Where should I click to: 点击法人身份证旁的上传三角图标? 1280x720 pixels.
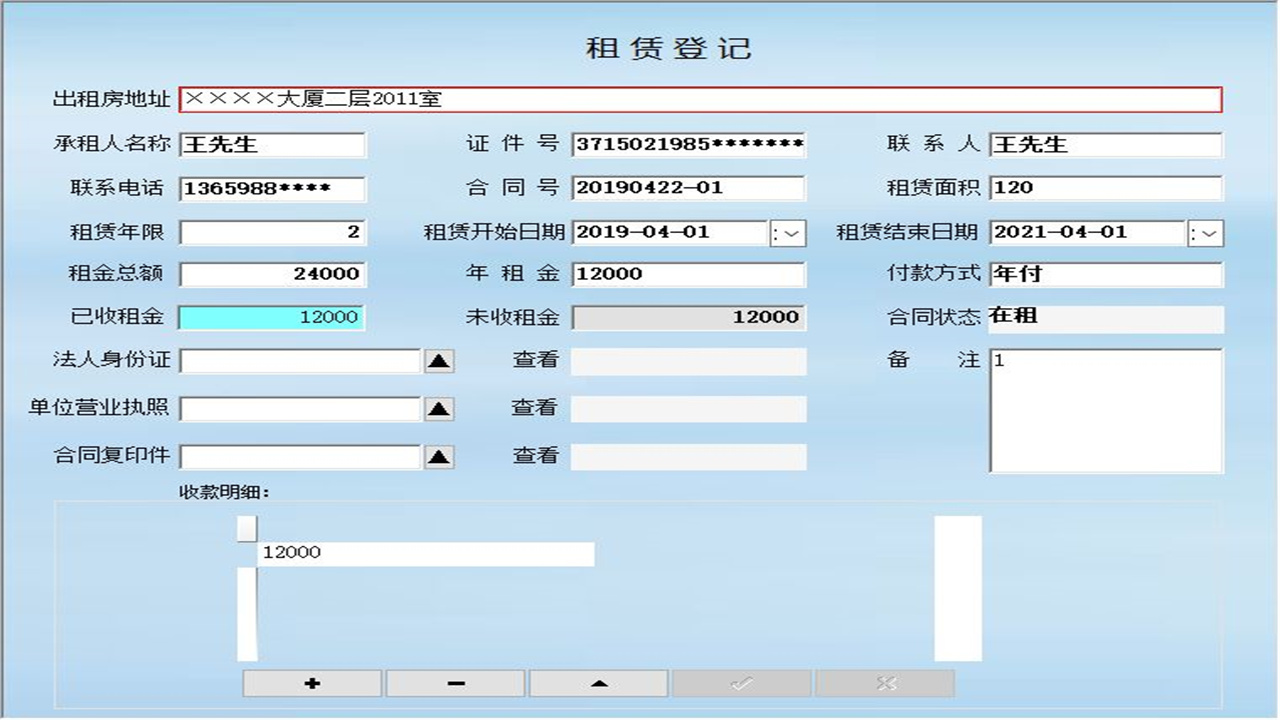coord(440,360)
